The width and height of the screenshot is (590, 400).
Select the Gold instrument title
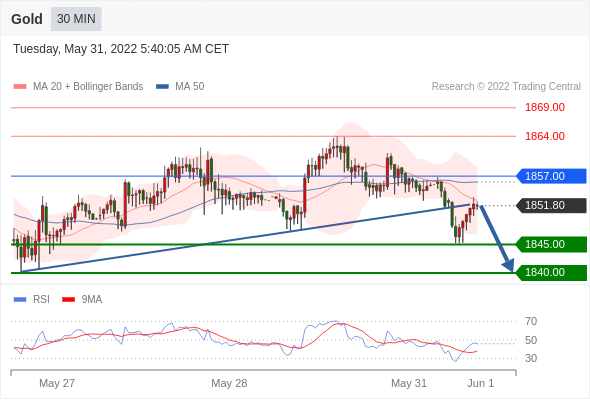[x=27, y=19]
